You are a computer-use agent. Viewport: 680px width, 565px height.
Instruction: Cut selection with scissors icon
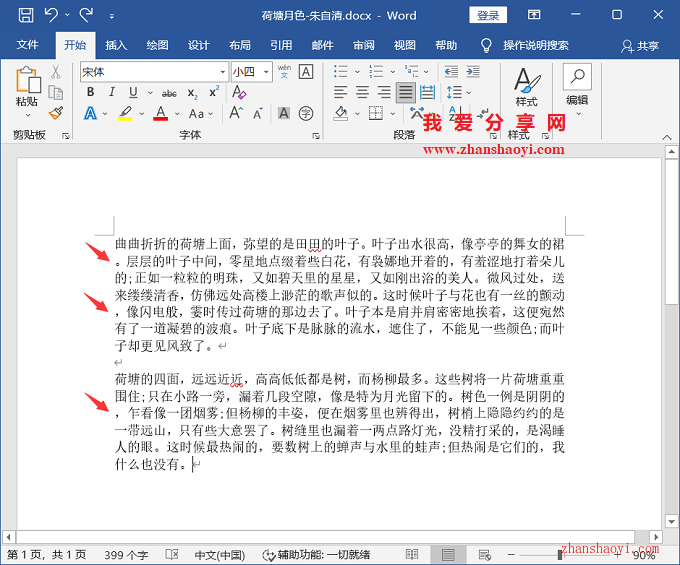point(56,72)
